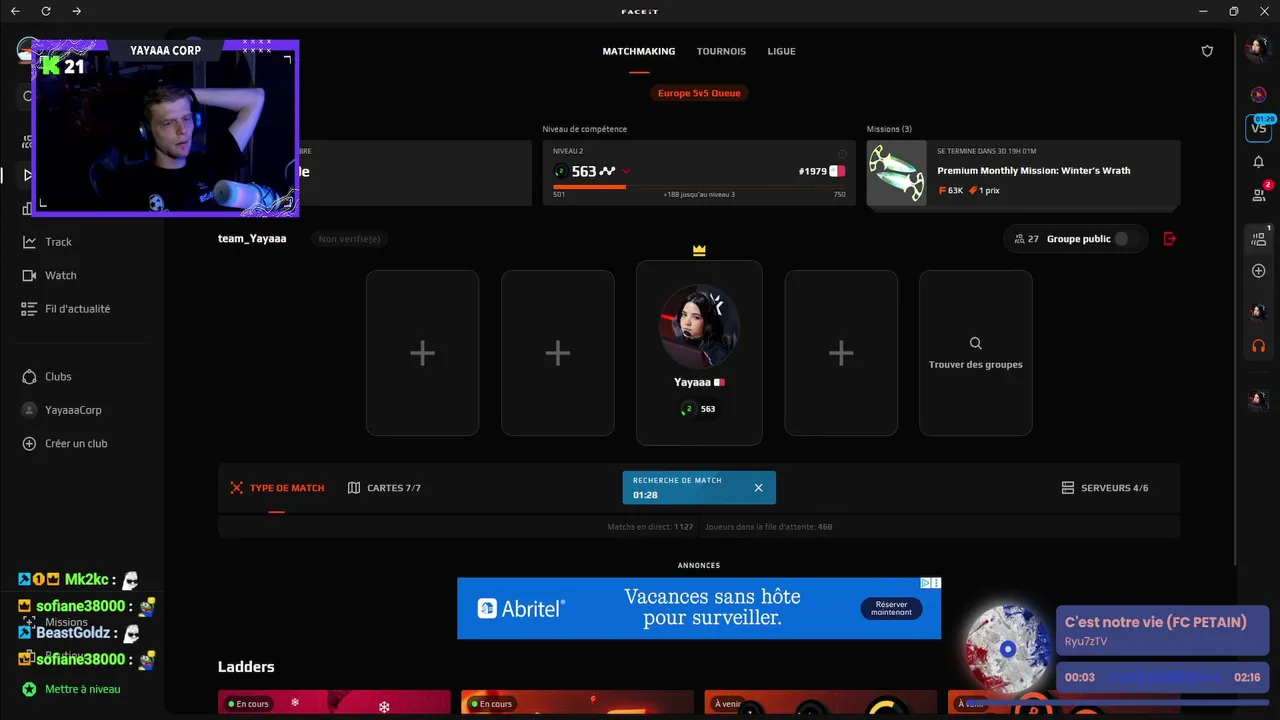
Task: Open the profile avatar at top right
Action: point(1258,49)
